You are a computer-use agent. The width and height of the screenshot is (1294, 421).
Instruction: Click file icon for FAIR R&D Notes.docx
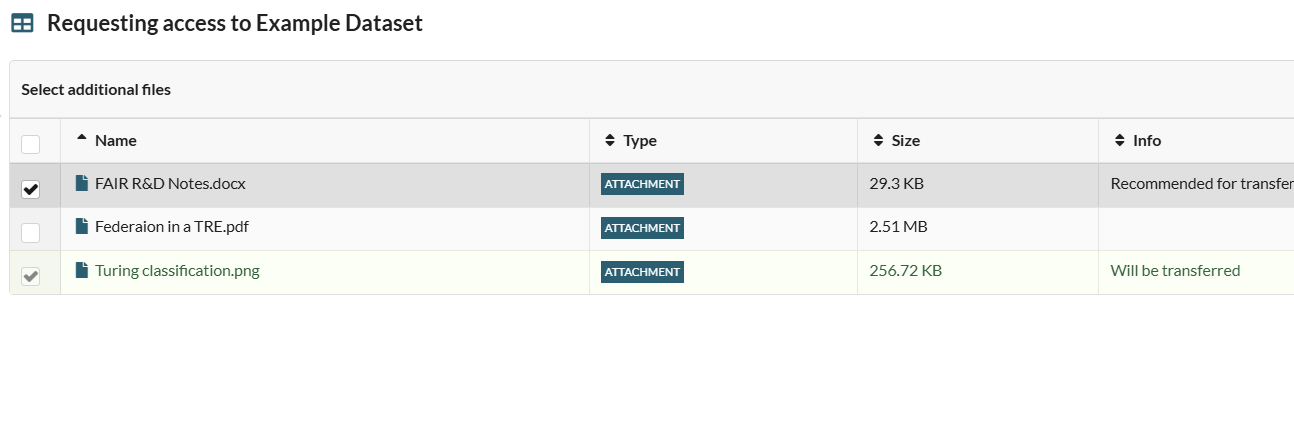(x=82, y=184)
